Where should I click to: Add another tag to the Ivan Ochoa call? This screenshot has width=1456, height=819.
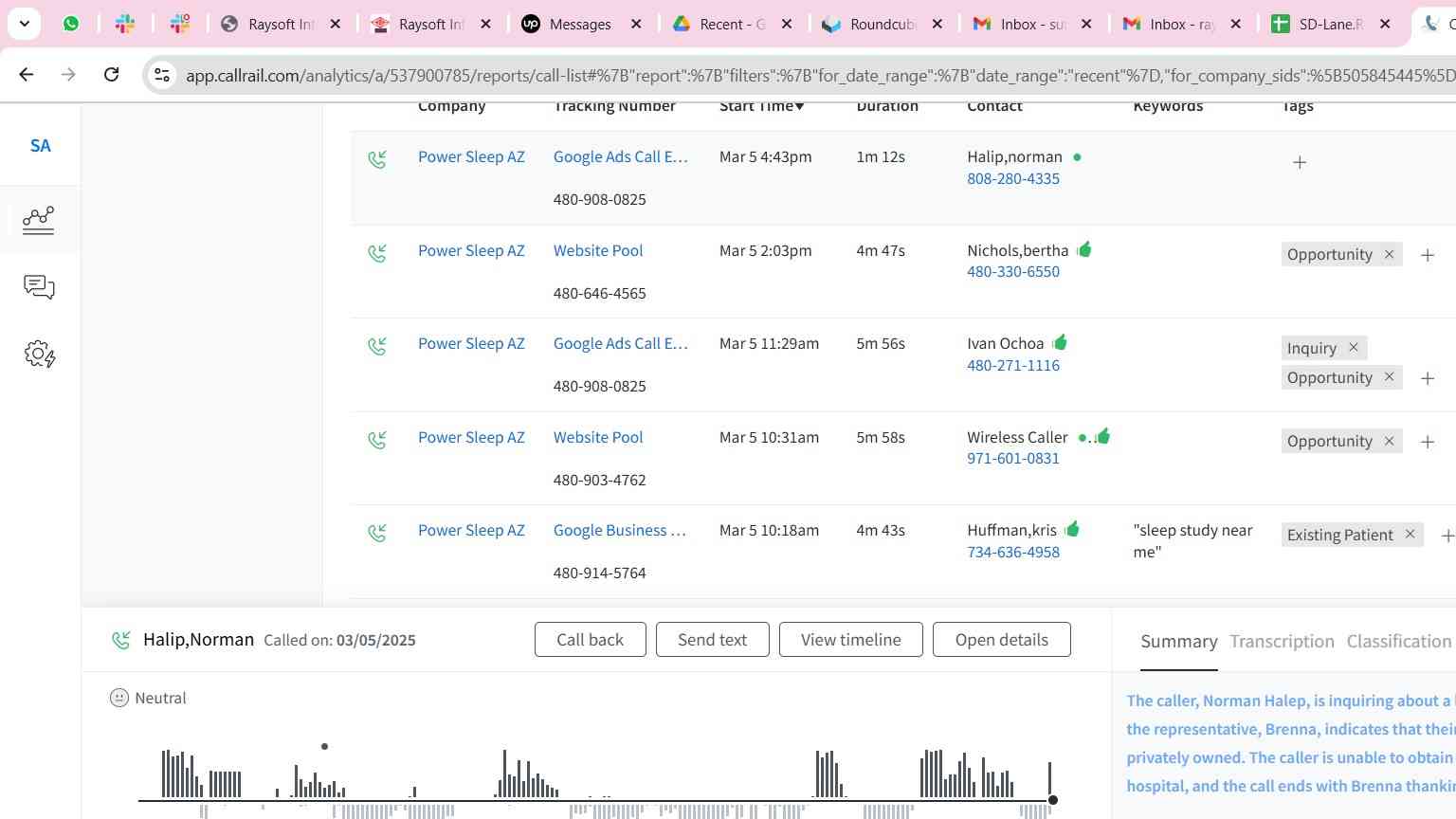[1428, 378]
